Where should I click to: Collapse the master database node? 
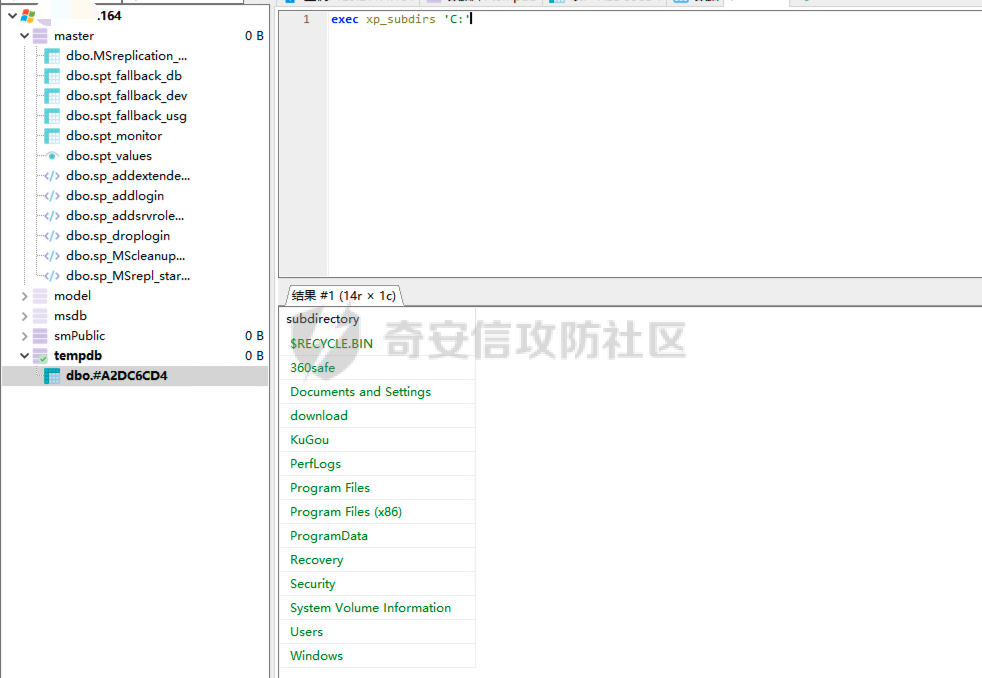25,36
